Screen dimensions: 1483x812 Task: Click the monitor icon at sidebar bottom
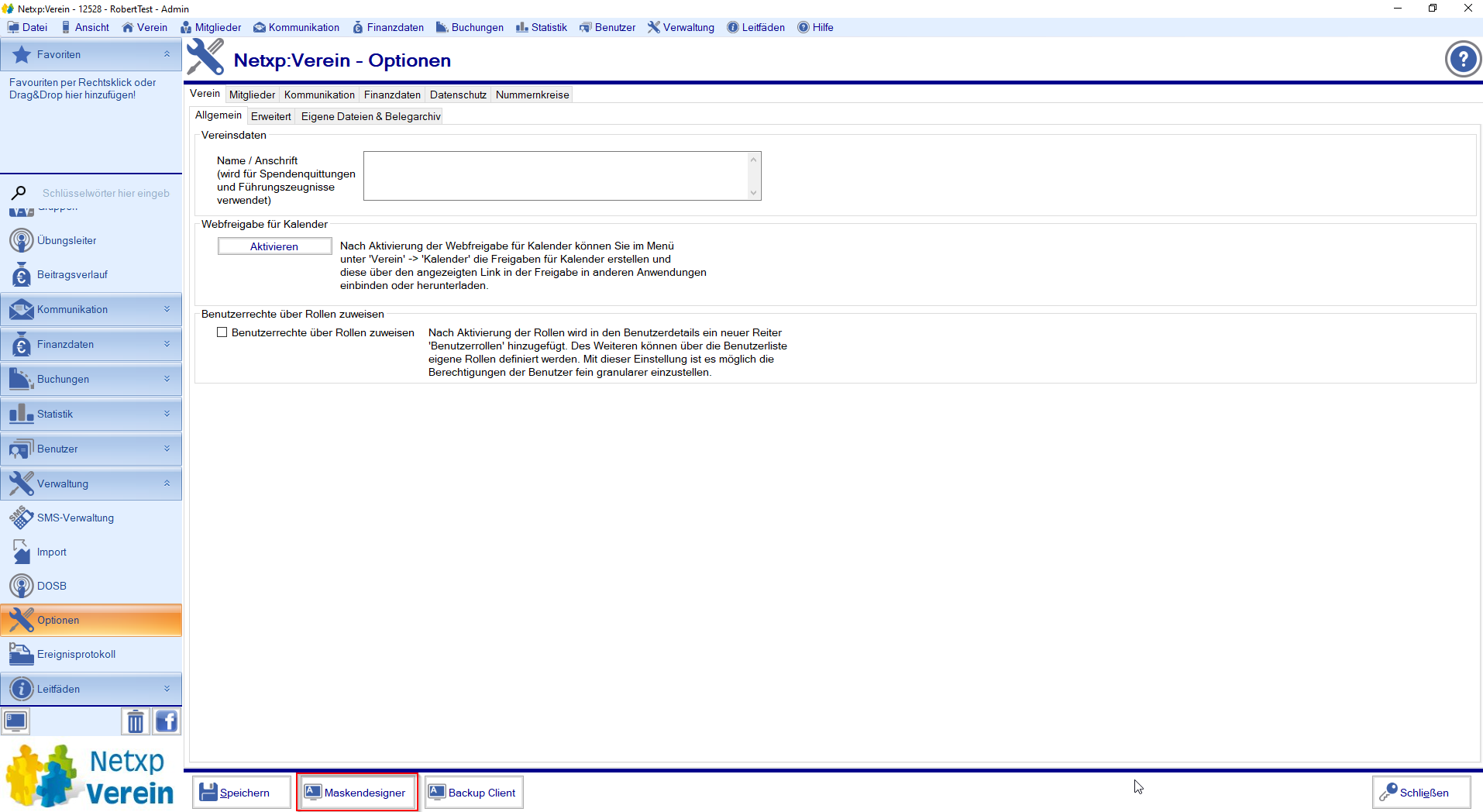pos(15,721)
